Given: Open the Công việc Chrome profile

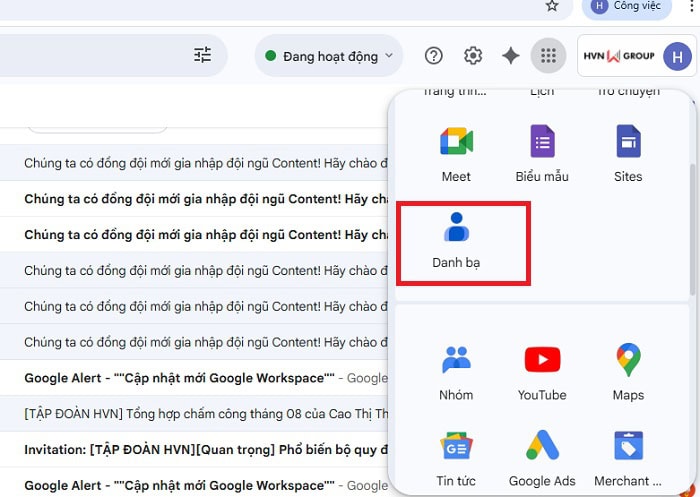Looking at the screenshot, I should pyautogui.click(x=625, y=6).
